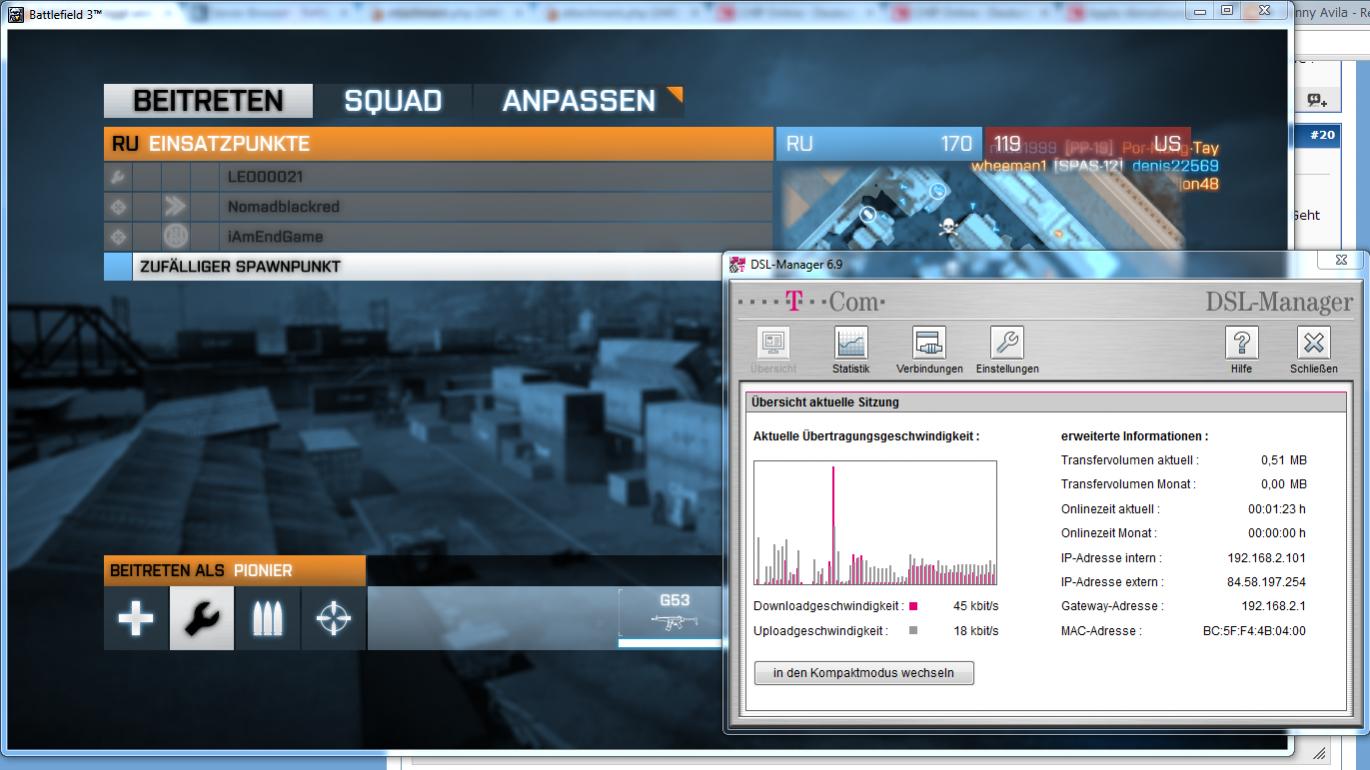The height and width of the screenshot is (770, 1370).
Task: Open the Statistik icon in DSL-Manager
Action: pos(851,343)
